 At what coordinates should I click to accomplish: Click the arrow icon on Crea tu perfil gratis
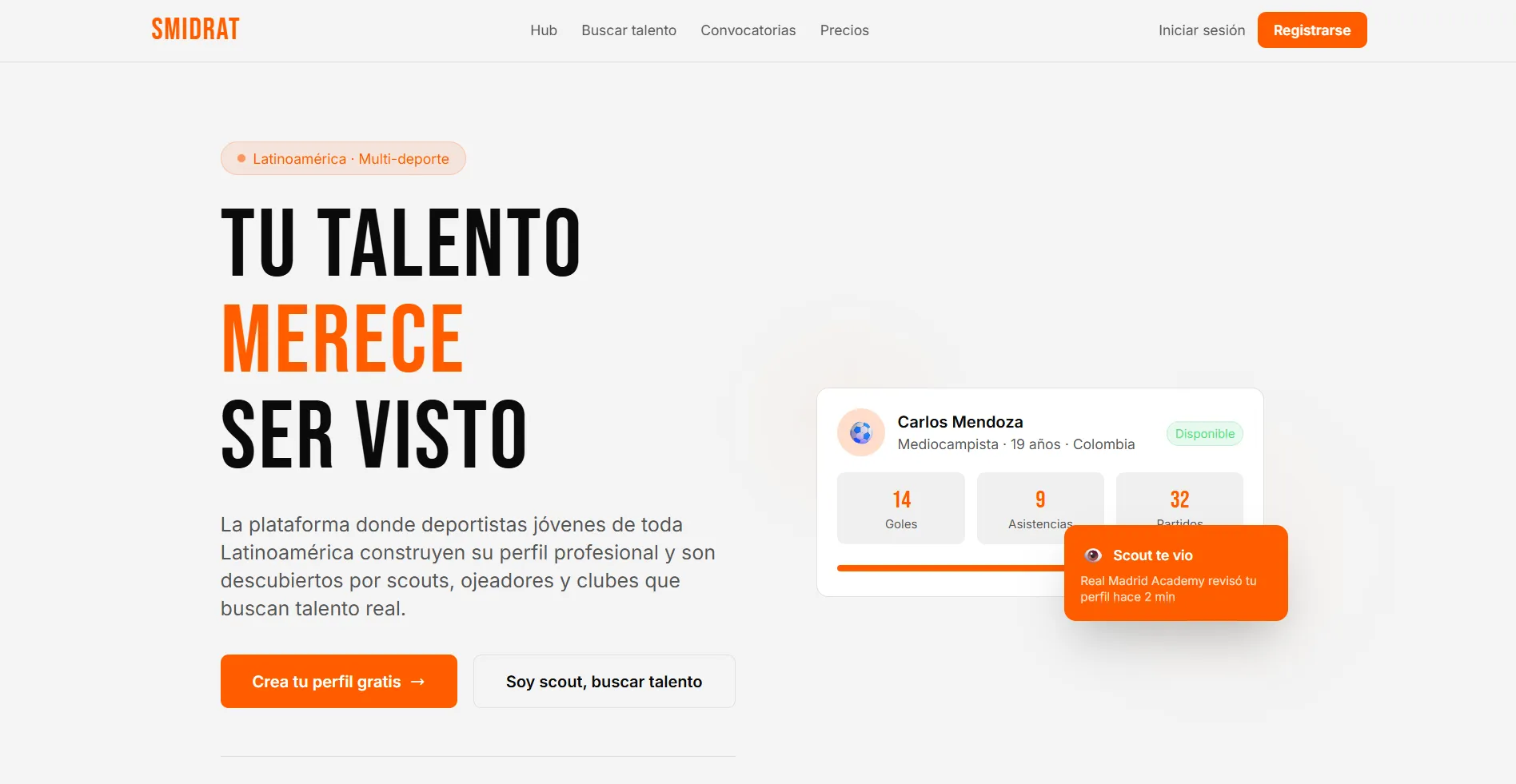[417, 682]
